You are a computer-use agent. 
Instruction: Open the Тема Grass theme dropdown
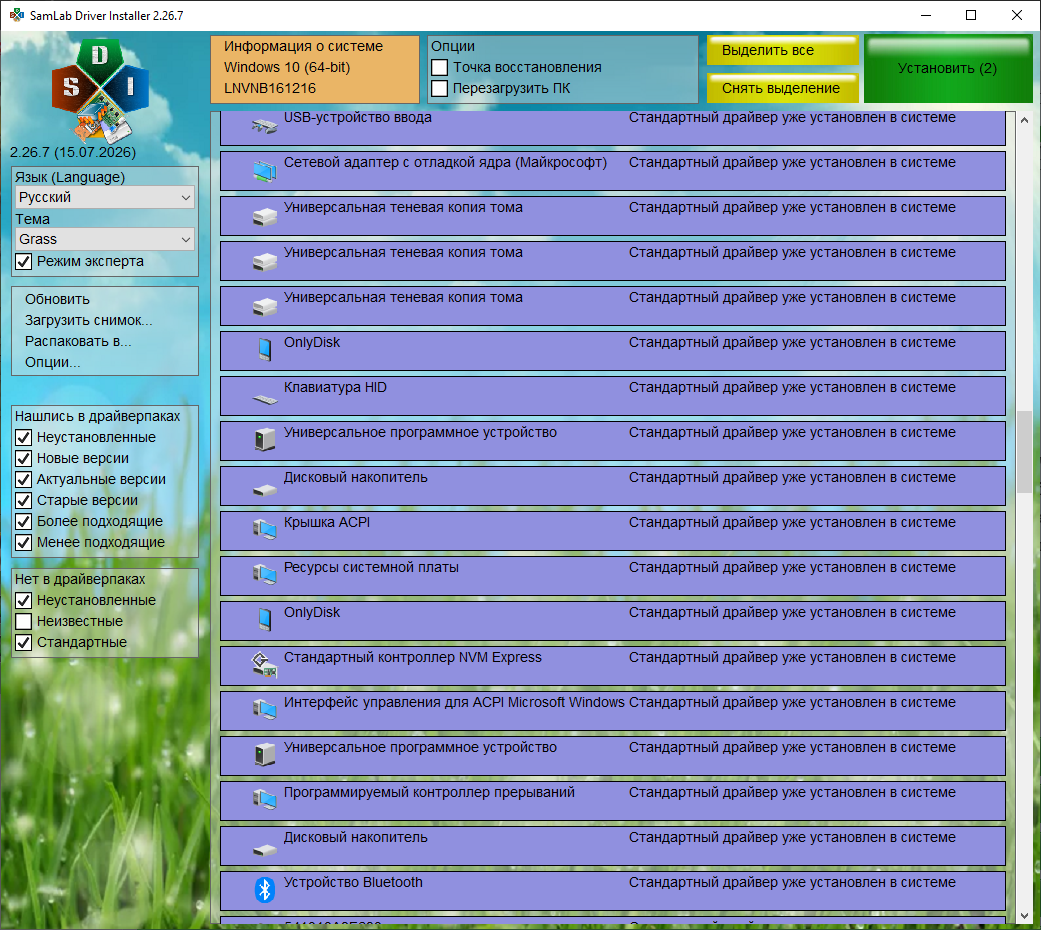pos(105,239)
